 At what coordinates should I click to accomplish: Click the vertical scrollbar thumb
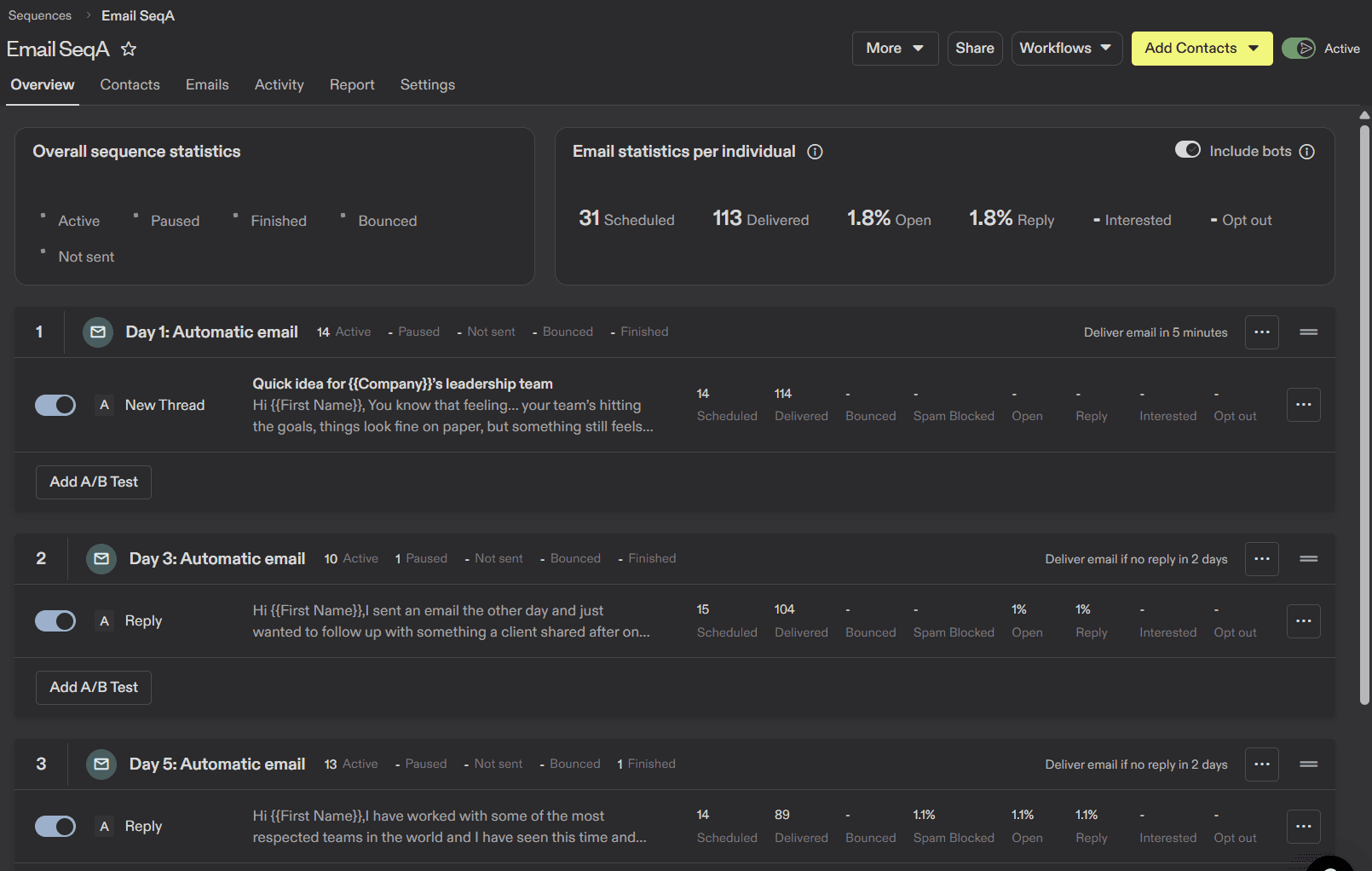(1364, 415)
